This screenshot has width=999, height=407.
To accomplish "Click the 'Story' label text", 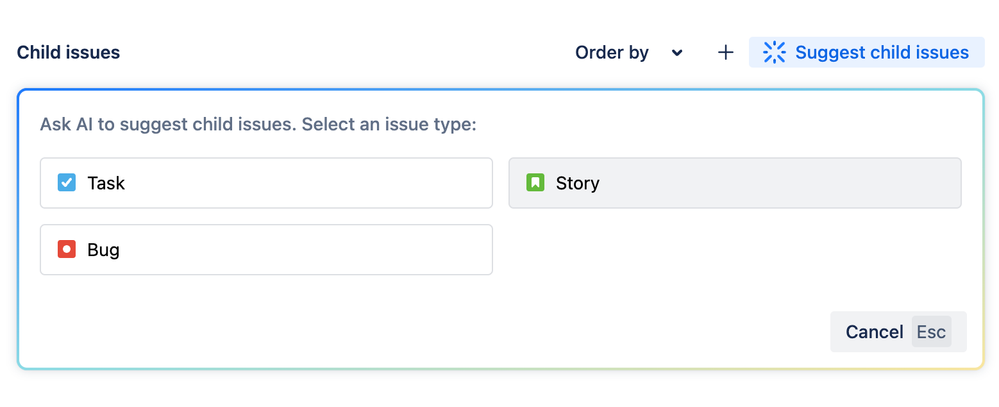I will (578, 183).
